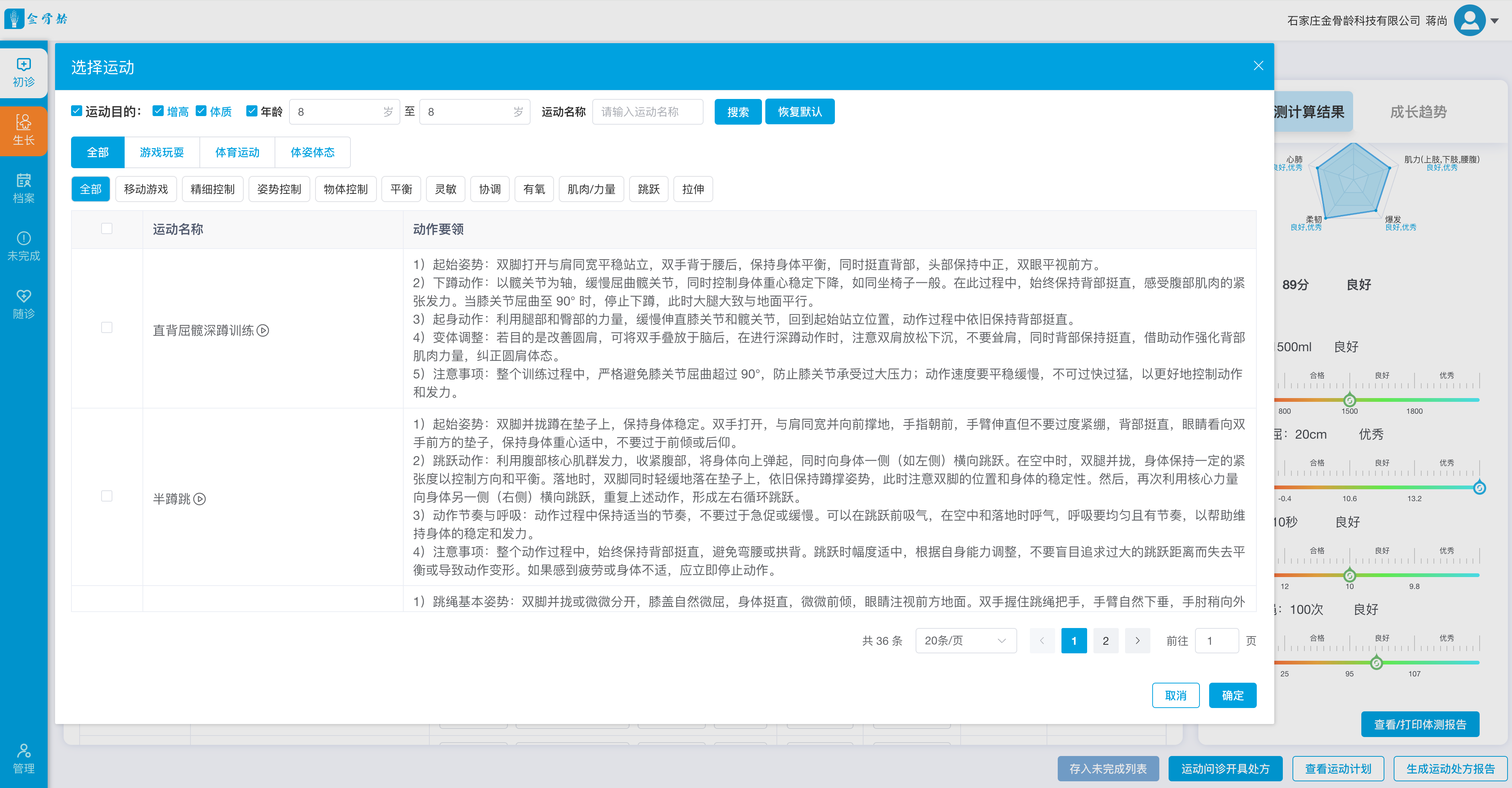Filter by 物体控制
The image size is (1512, 788).
click(x=346, y=189)
